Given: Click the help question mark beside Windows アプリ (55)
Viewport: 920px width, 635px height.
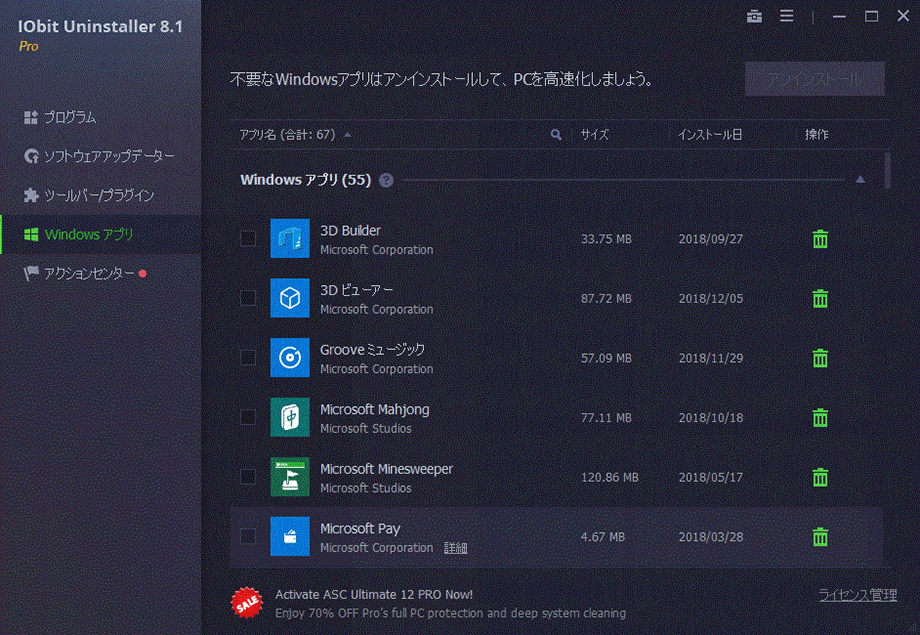Looking at the screenshot, I should pyautogui.click(x=386, y=180).
